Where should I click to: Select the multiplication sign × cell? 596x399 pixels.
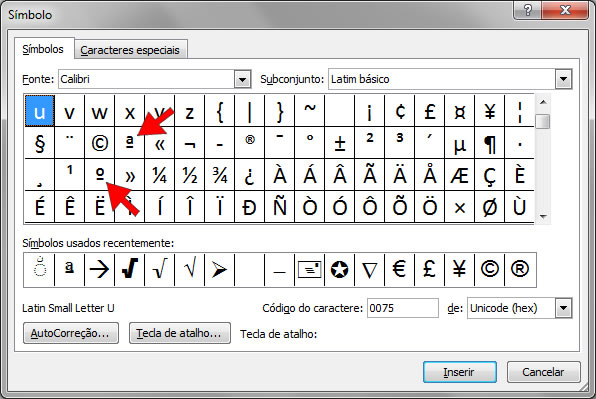(x=460, y=207)
